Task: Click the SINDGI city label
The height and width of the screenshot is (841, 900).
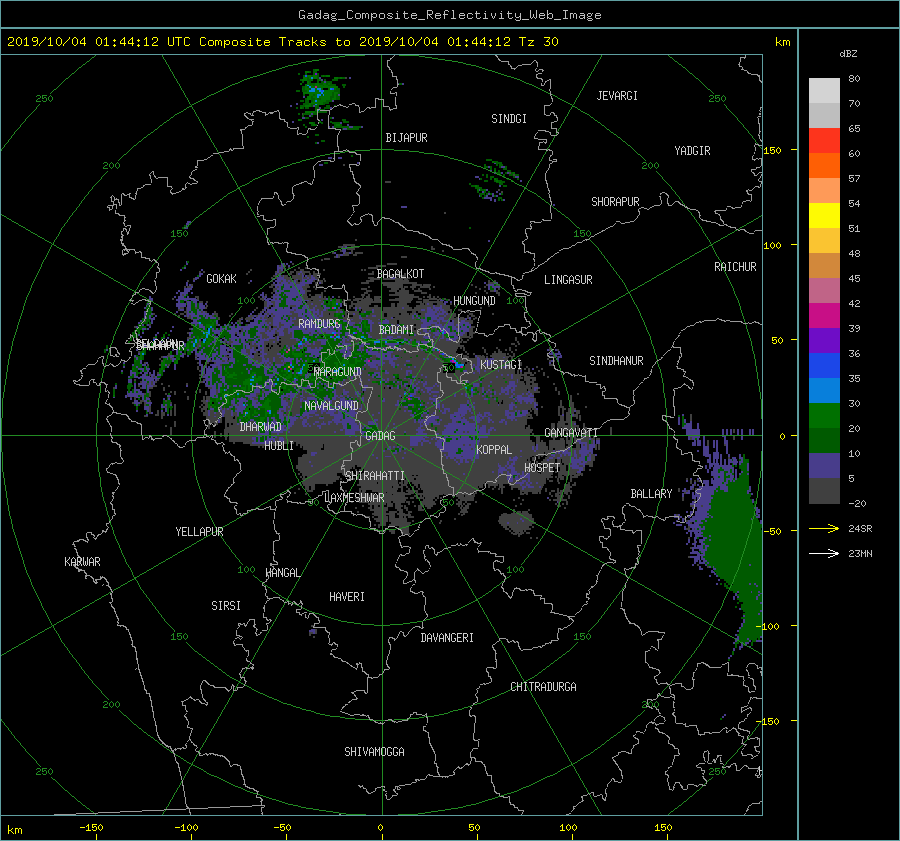Action: [509, 119]
